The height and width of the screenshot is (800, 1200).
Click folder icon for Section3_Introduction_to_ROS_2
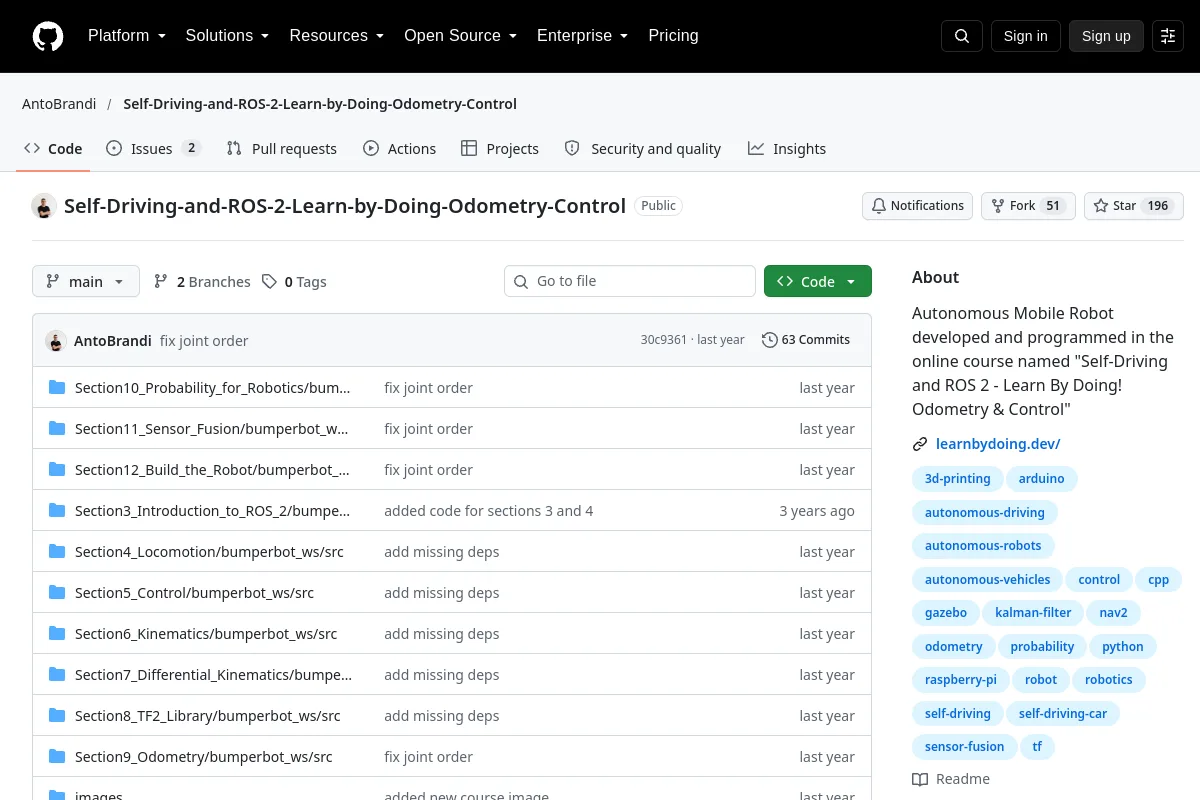pos(57,511)
